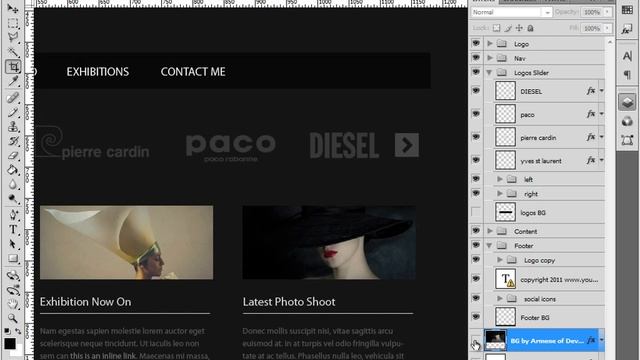
Task: Expand the Content group
Action: coord(490,231)
